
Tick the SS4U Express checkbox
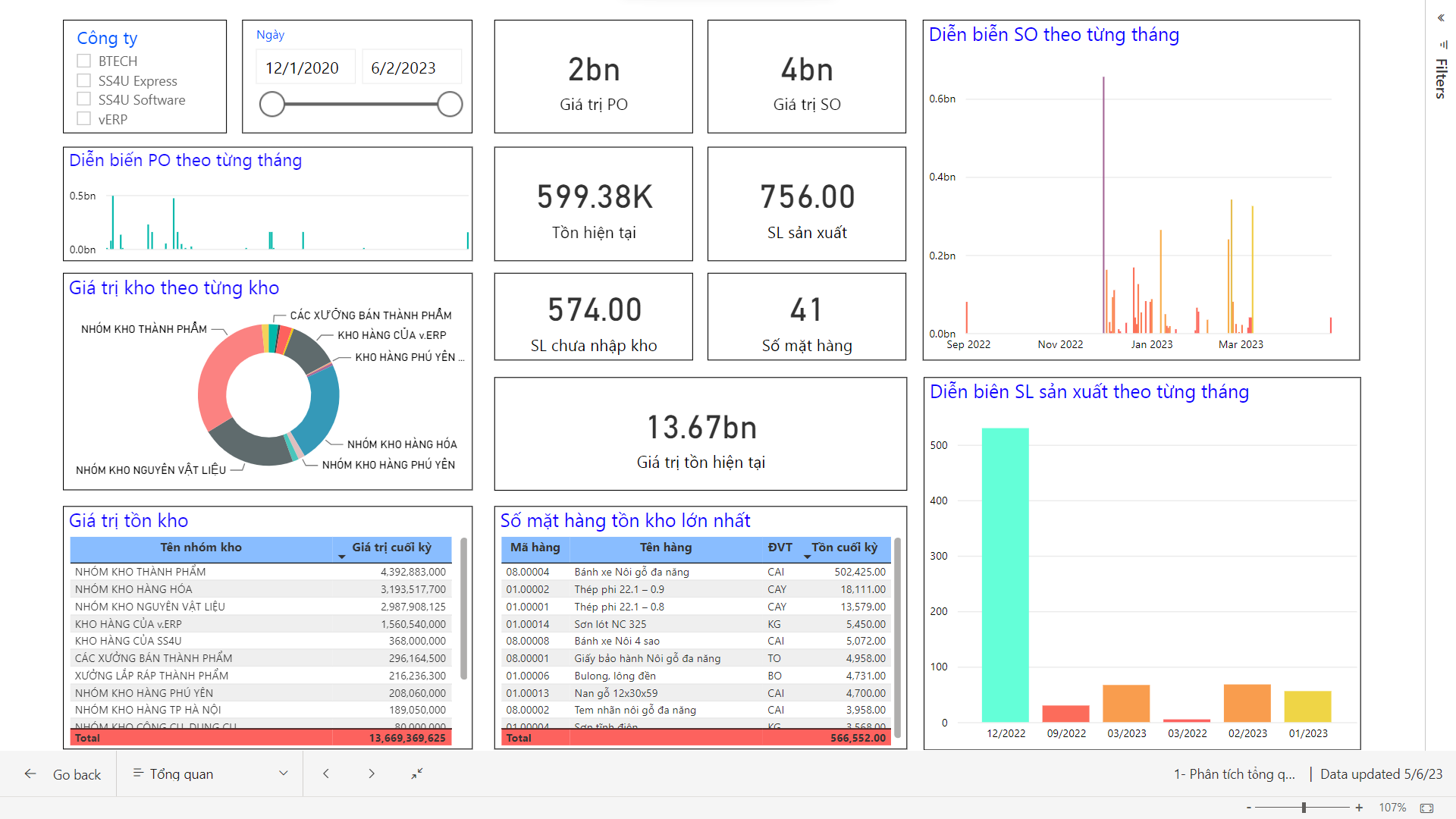coord(84,80)
